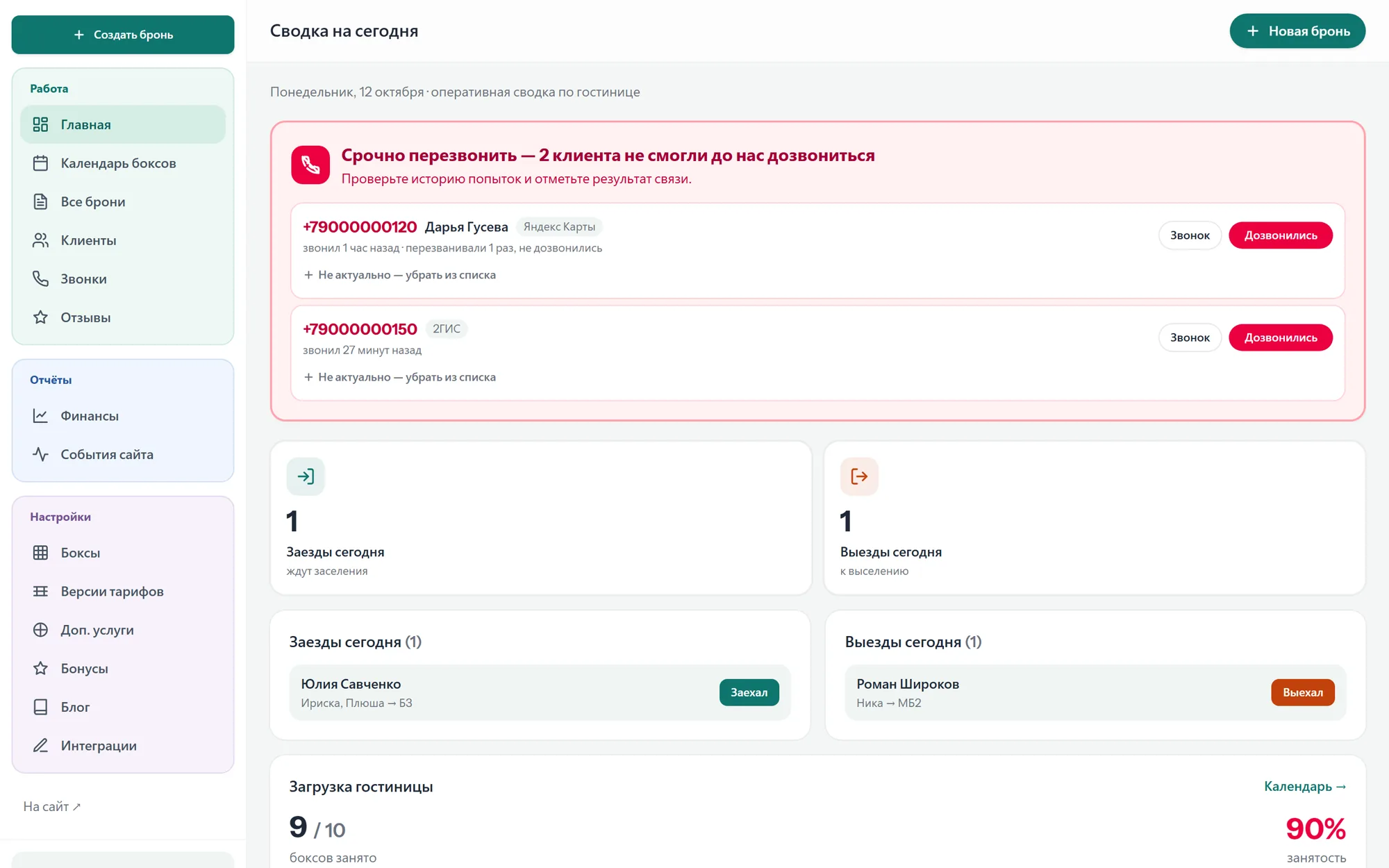This screenshot has width=1389, height=868.
Task: Go to Календарь боксов
Action: [x=123, y=163]
